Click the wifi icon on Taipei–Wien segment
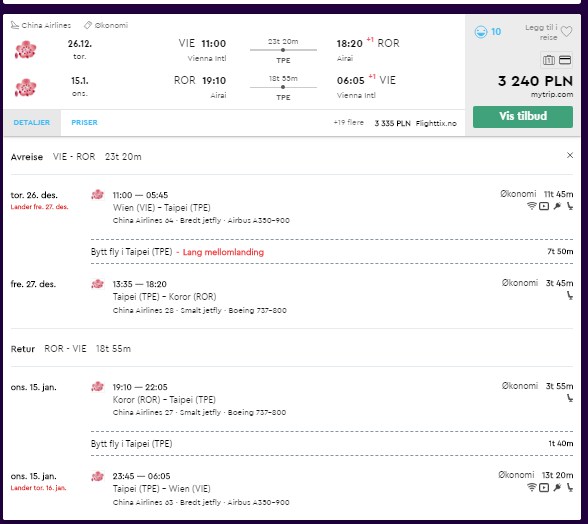The image size is (588, 524). (531, 487)
